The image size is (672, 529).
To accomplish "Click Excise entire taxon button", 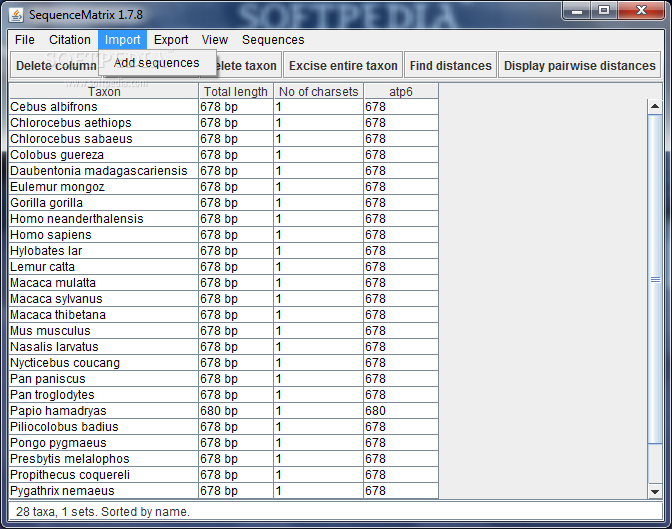I will [x=343, y=66].
